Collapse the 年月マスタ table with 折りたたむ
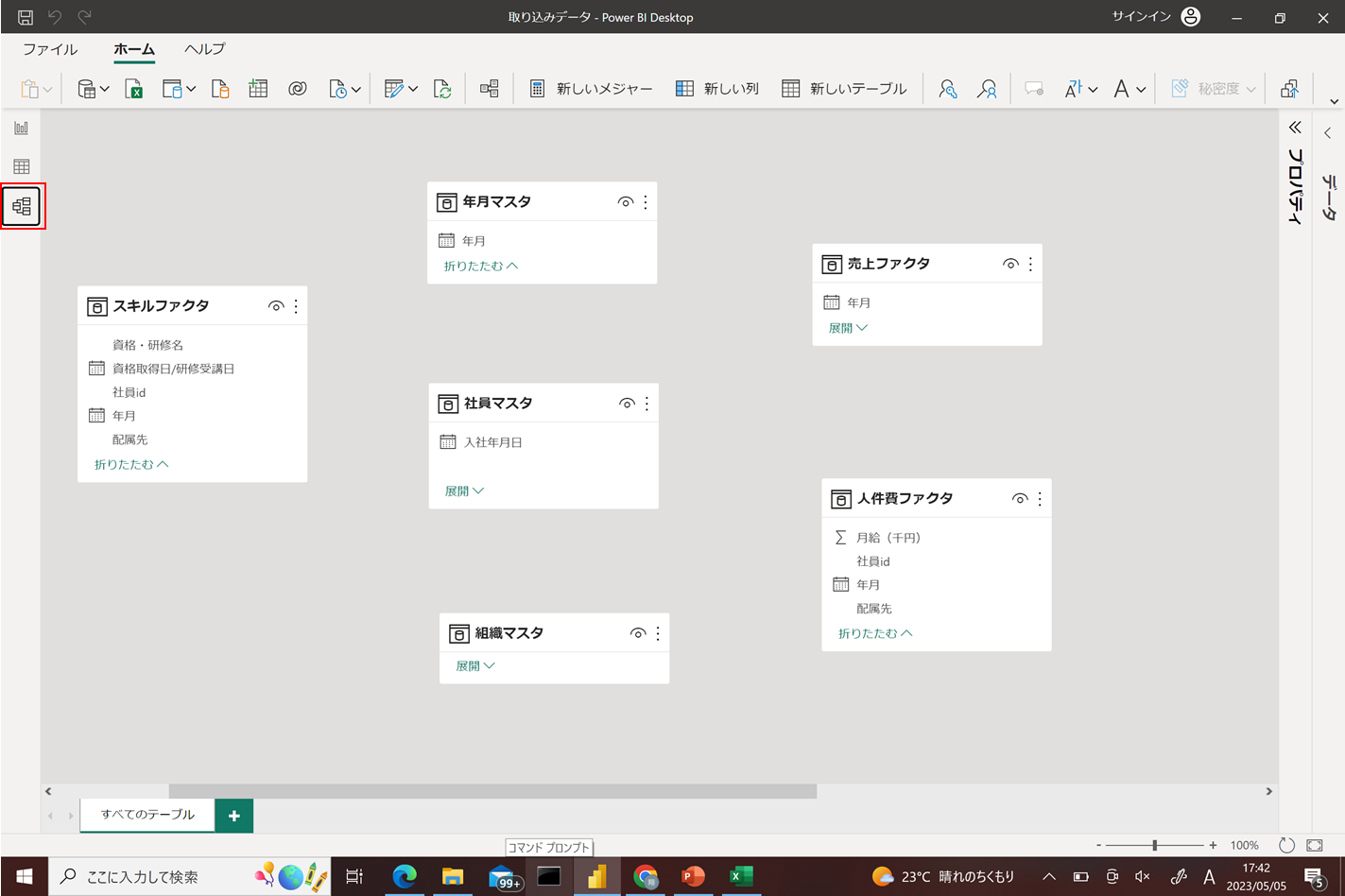 point(481,267)
